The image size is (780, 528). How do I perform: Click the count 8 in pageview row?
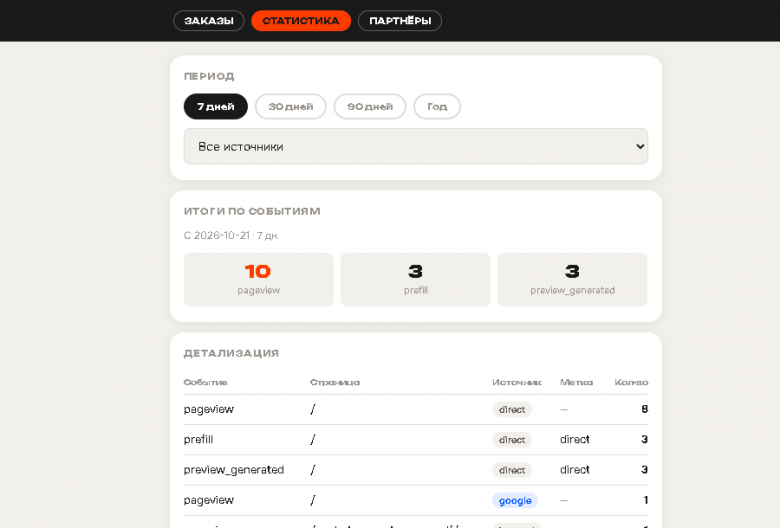click(x=645, y=409)
